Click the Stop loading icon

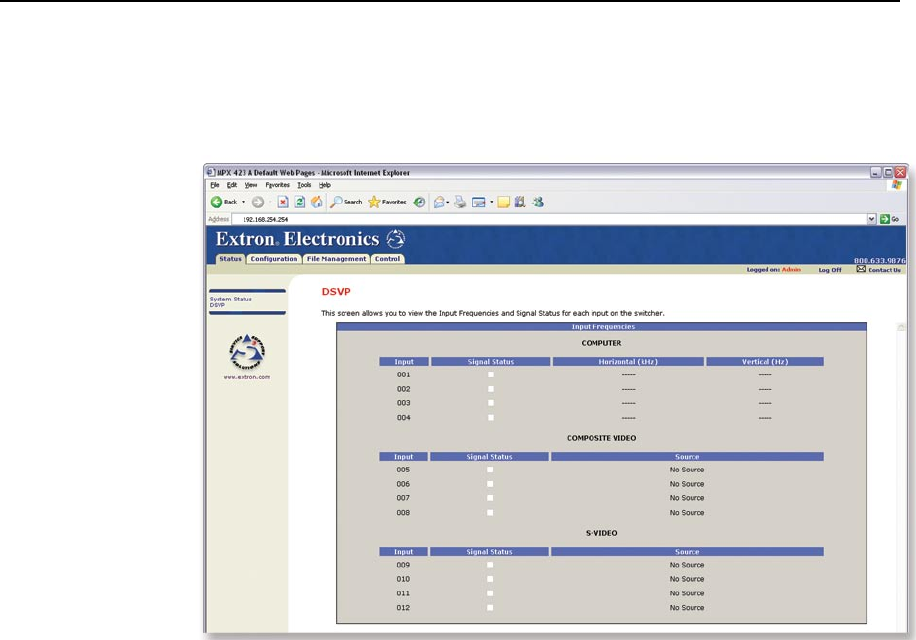coord(283,202)
